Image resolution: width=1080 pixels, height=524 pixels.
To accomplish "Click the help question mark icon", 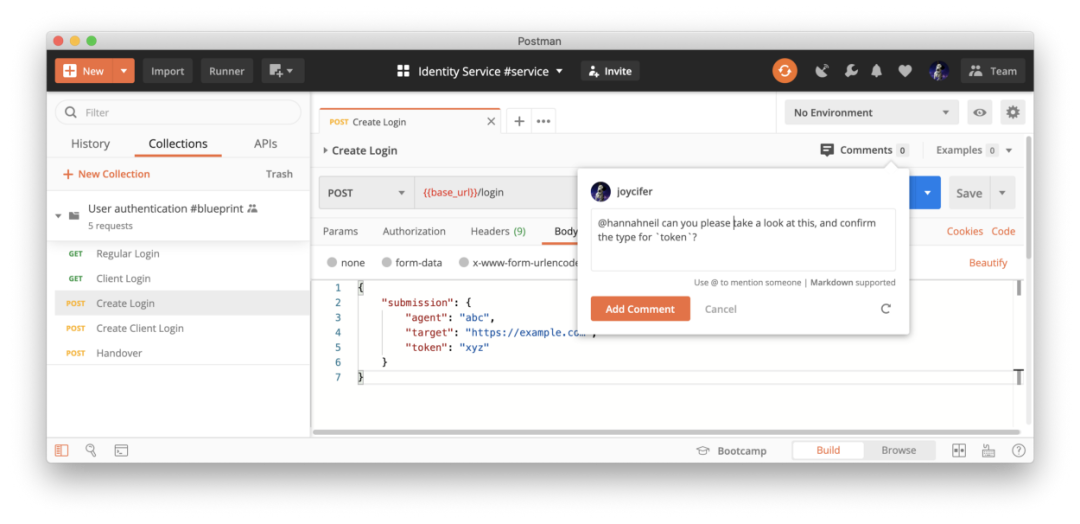I will click(1018, 451).
